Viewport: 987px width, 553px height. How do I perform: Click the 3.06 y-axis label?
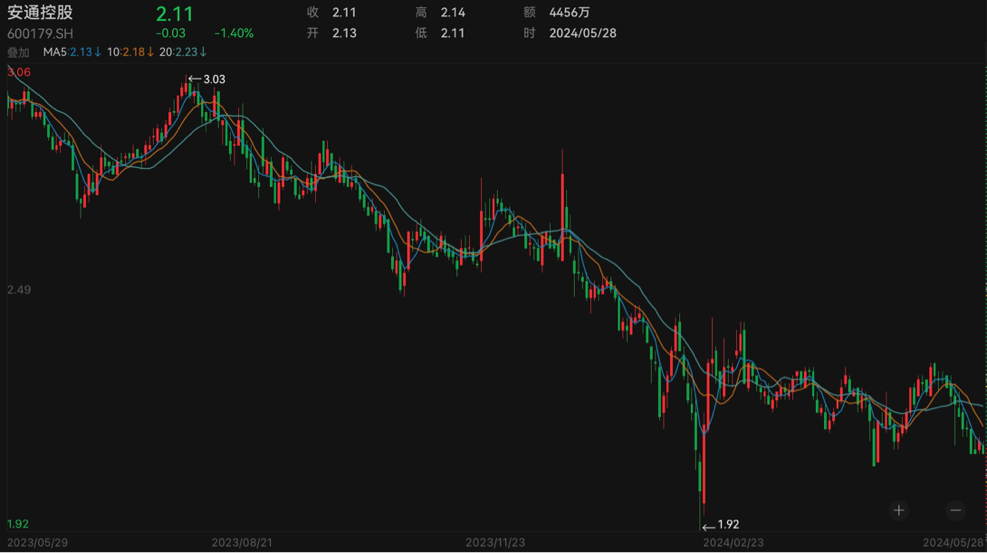pyautogui.click(x=19, y=72)
